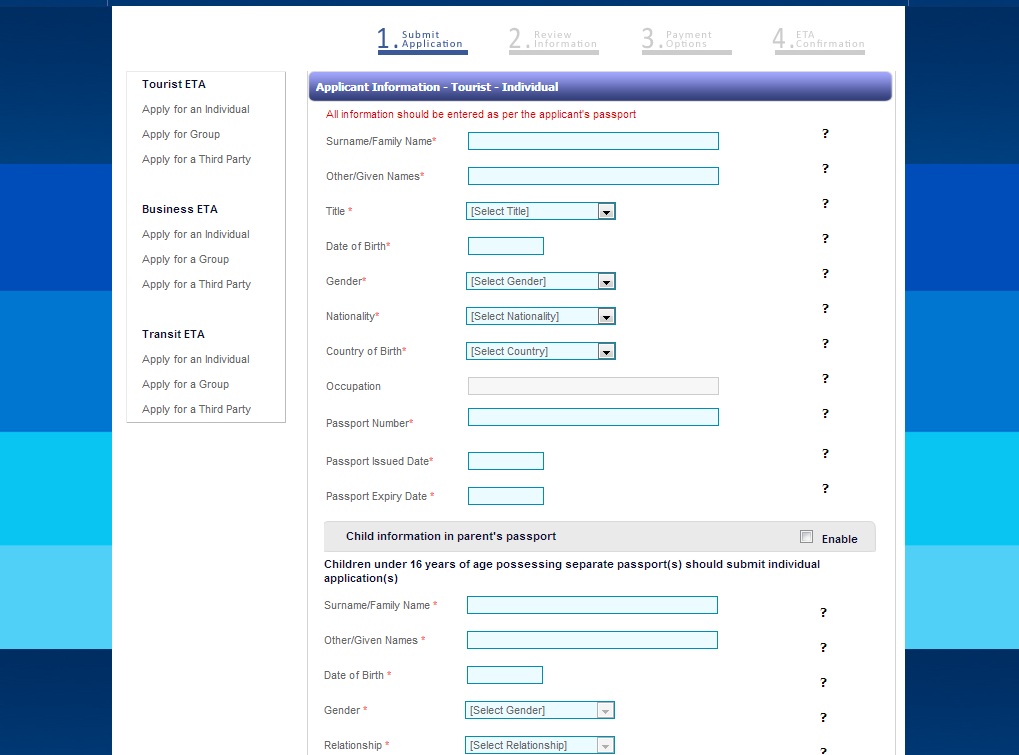
Task: Click the Business ETA heading
Action: point(180,209)
